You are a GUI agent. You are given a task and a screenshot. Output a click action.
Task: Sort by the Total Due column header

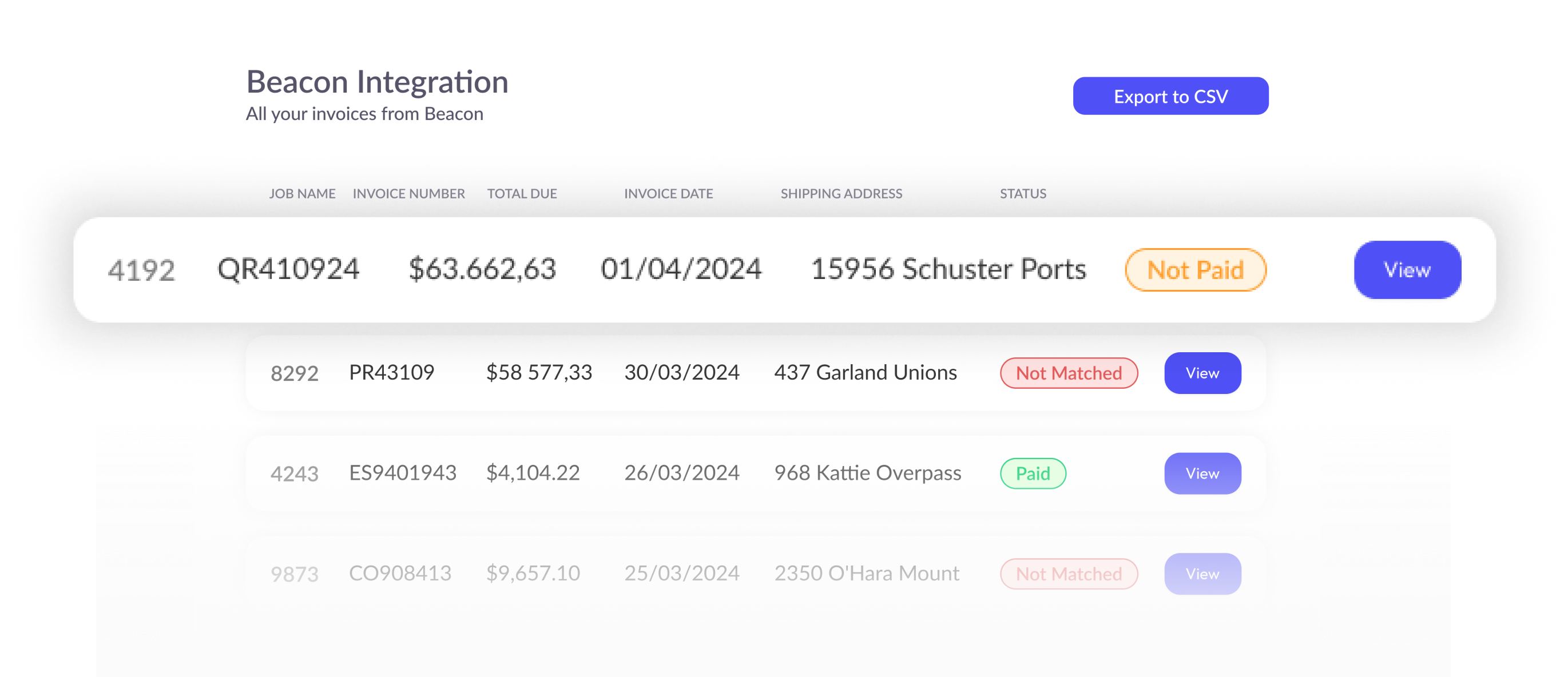point(522,193)
